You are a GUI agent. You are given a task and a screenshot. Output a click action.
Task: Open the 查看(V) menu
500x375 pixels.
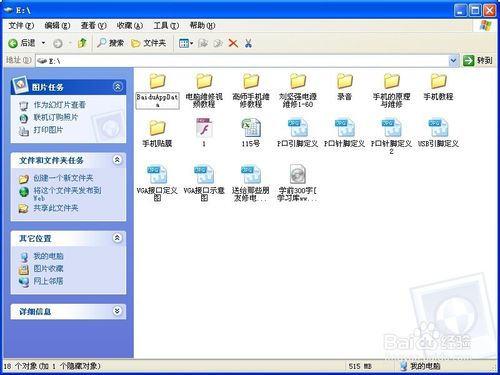click(x=93, y=26)
